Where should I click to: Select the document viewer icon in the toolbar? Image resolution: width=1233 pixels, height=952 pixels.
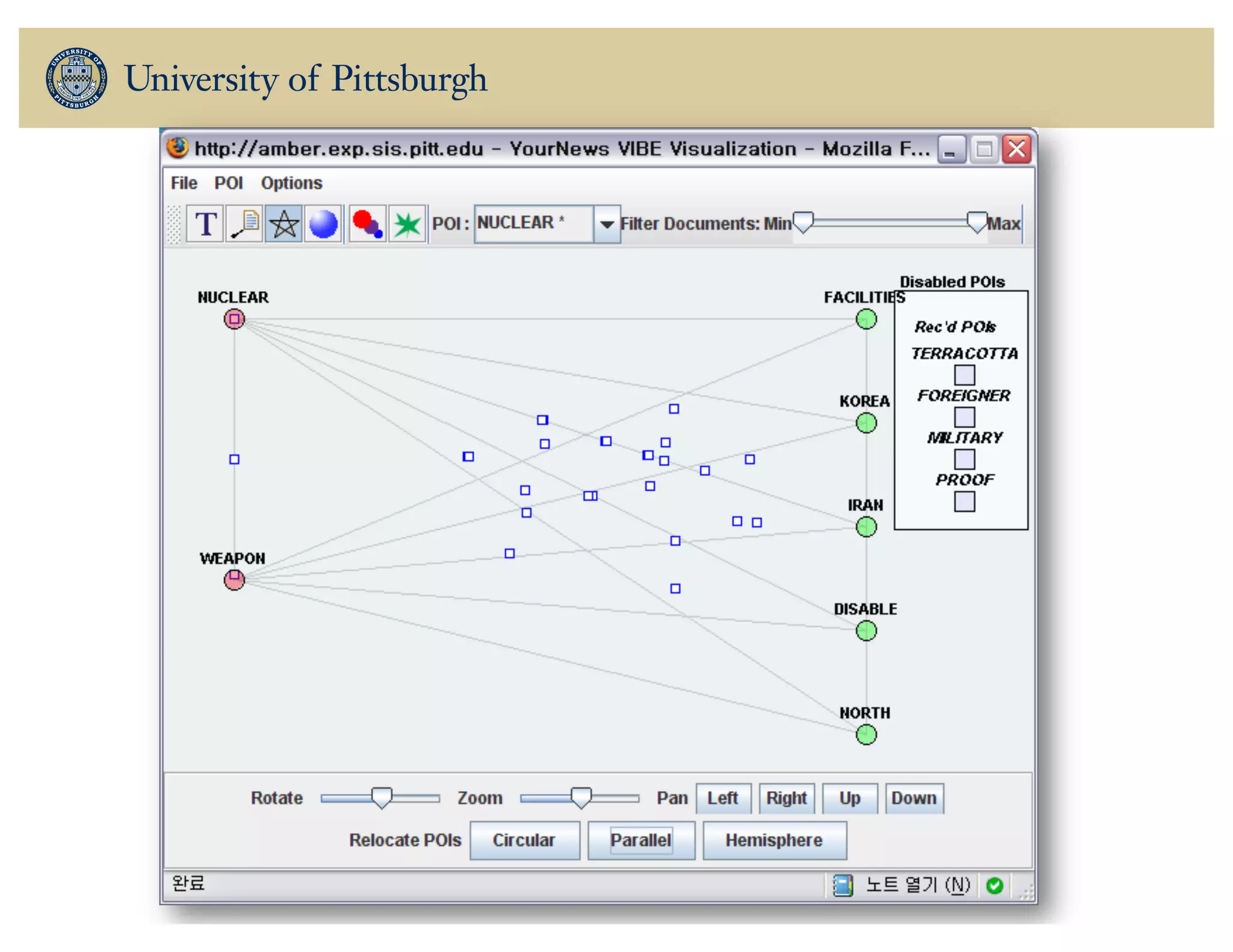[x=244, y=224]
